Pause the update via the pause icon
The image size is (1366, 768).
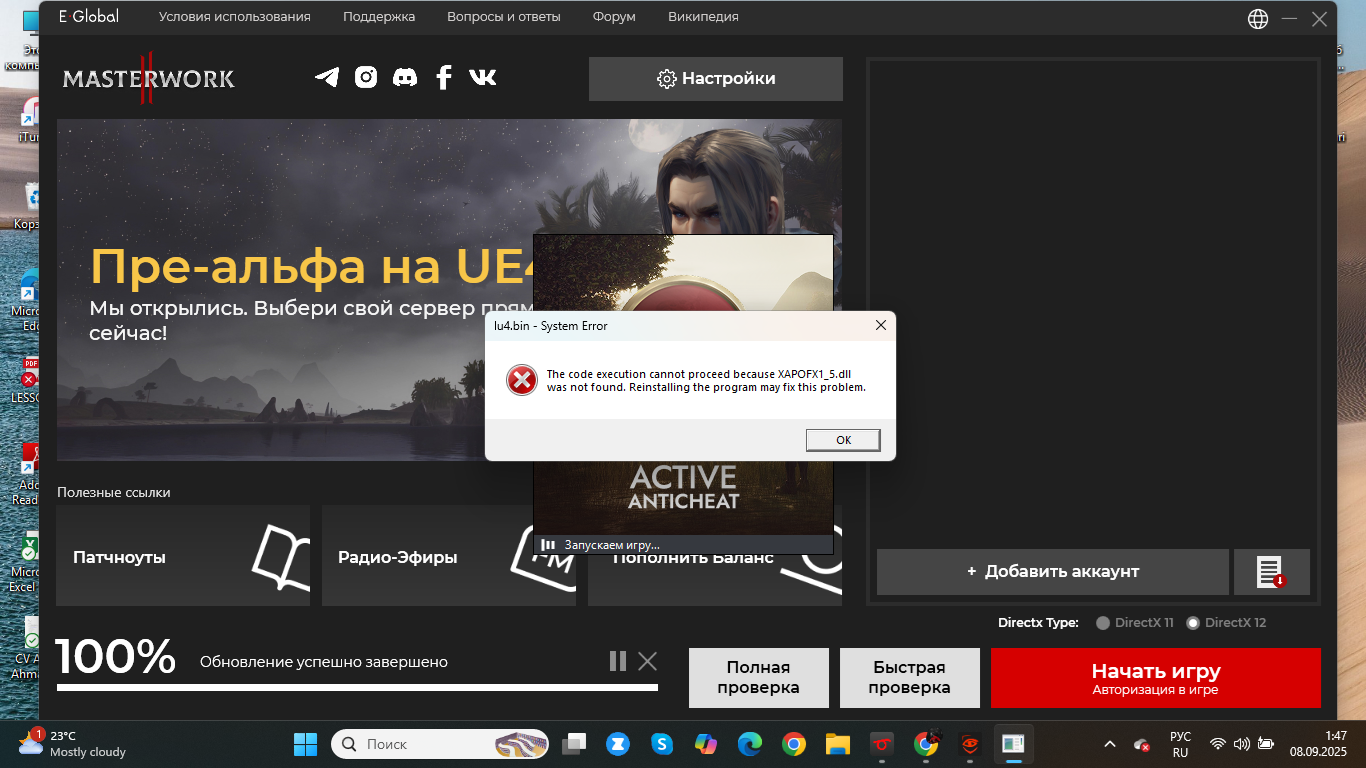coord(618,661)
